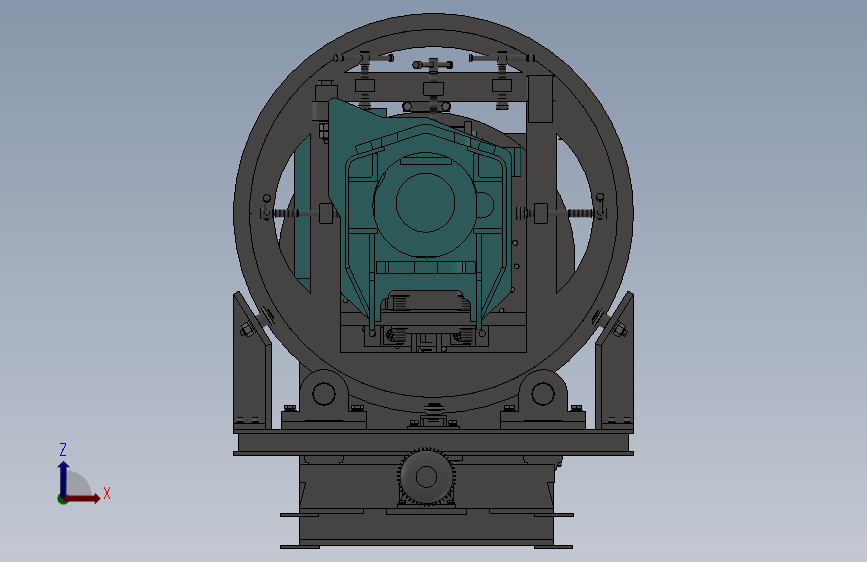Select the left support roller under the ring
867x562 pixels.
[323, 394]
